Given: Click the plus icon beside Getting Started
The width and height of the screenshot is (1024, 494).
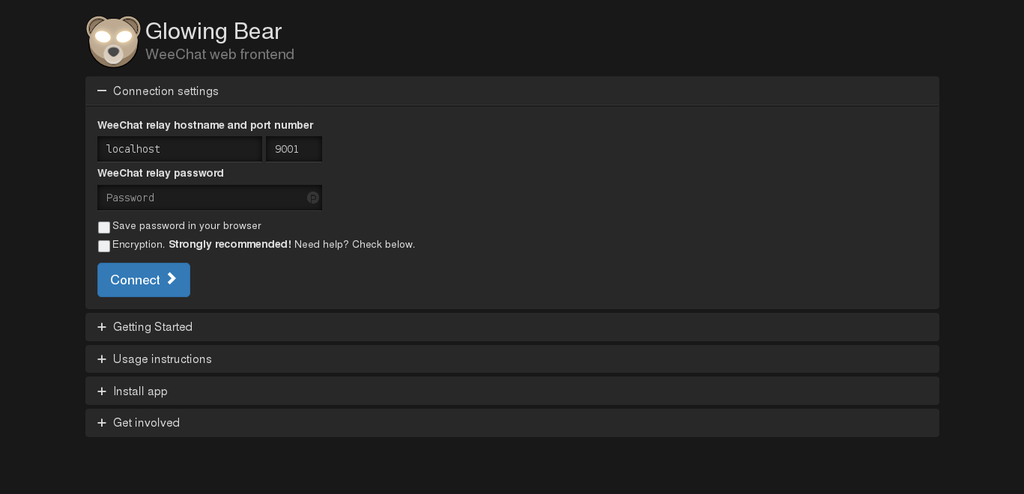Looking at the screenshot, I should [102, 327].
